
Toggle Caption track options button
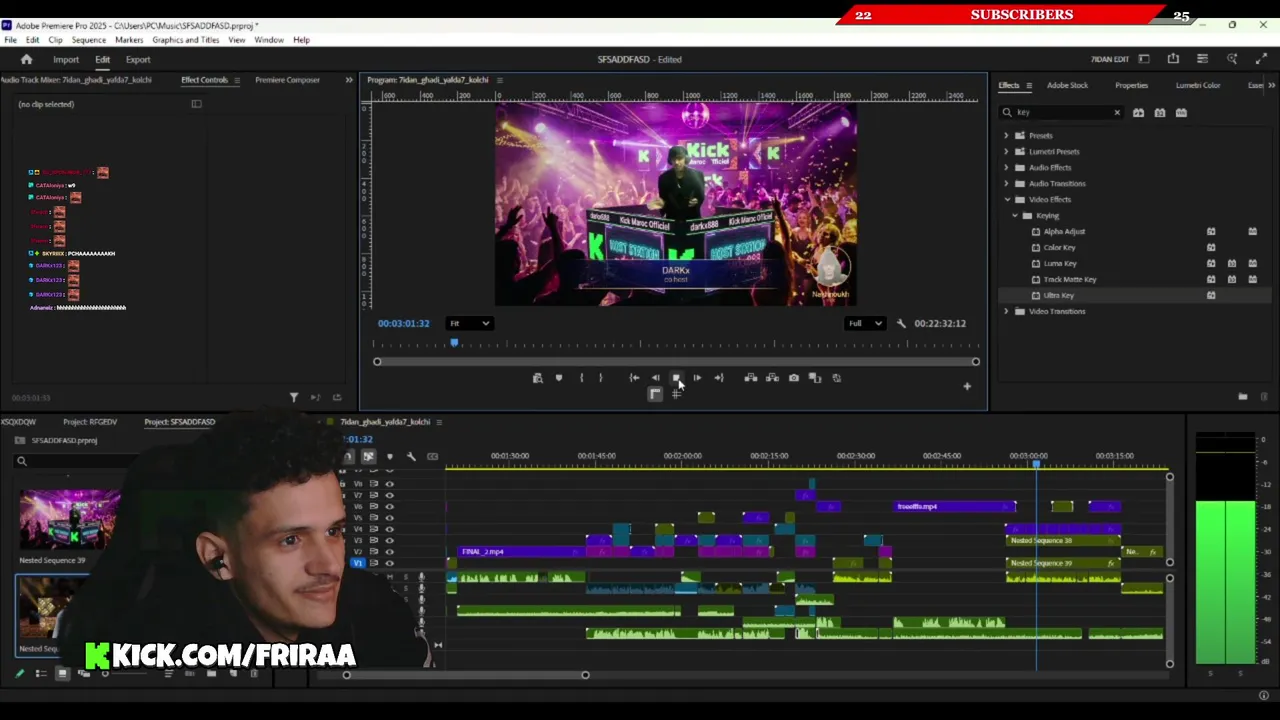[433, 457]
